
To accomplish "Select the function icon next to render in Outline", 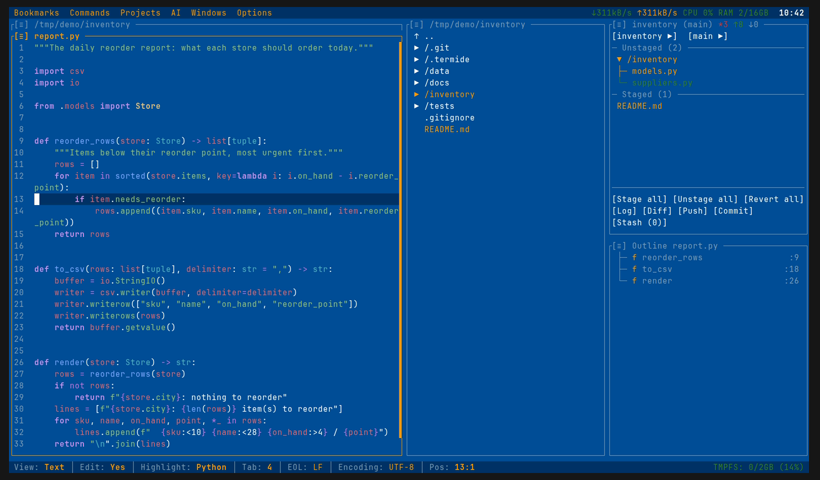I will point(634,281).
